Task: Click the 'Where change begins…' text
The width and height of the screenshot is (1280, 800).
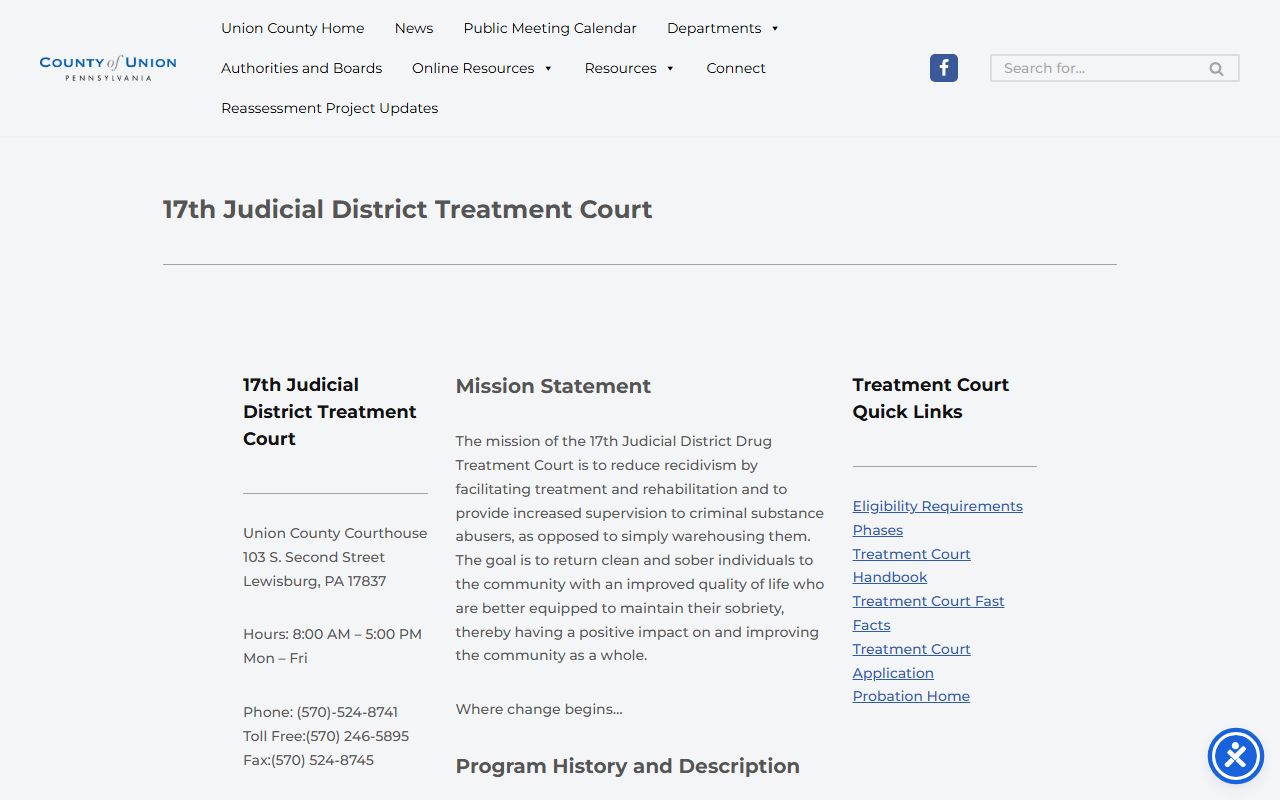Action: point(539,709)
